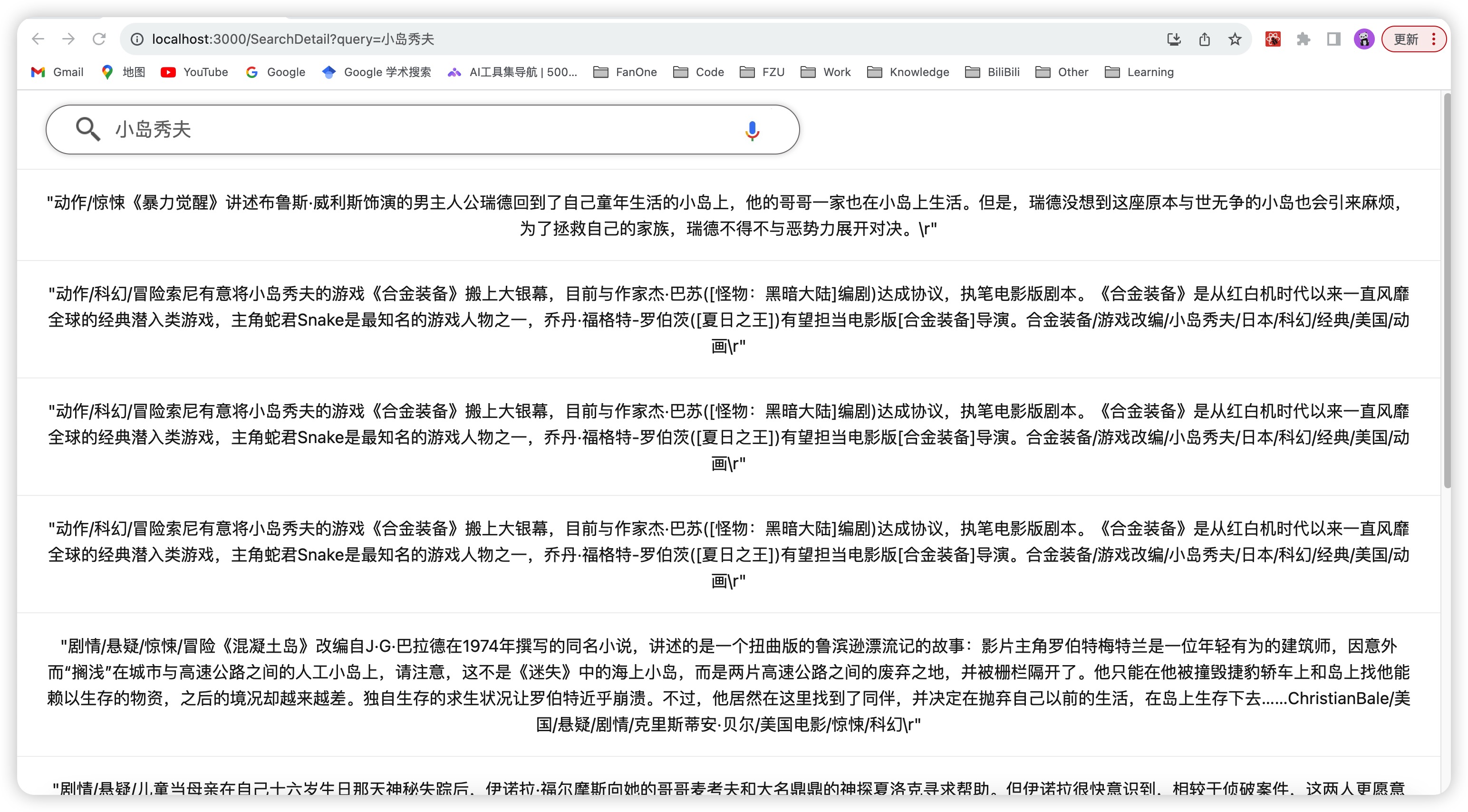Image resolution: width=1468 pixels, height=812 pixels.
Task: Click the 暴力觉醒 search result entry
Action: coord(728,215)
